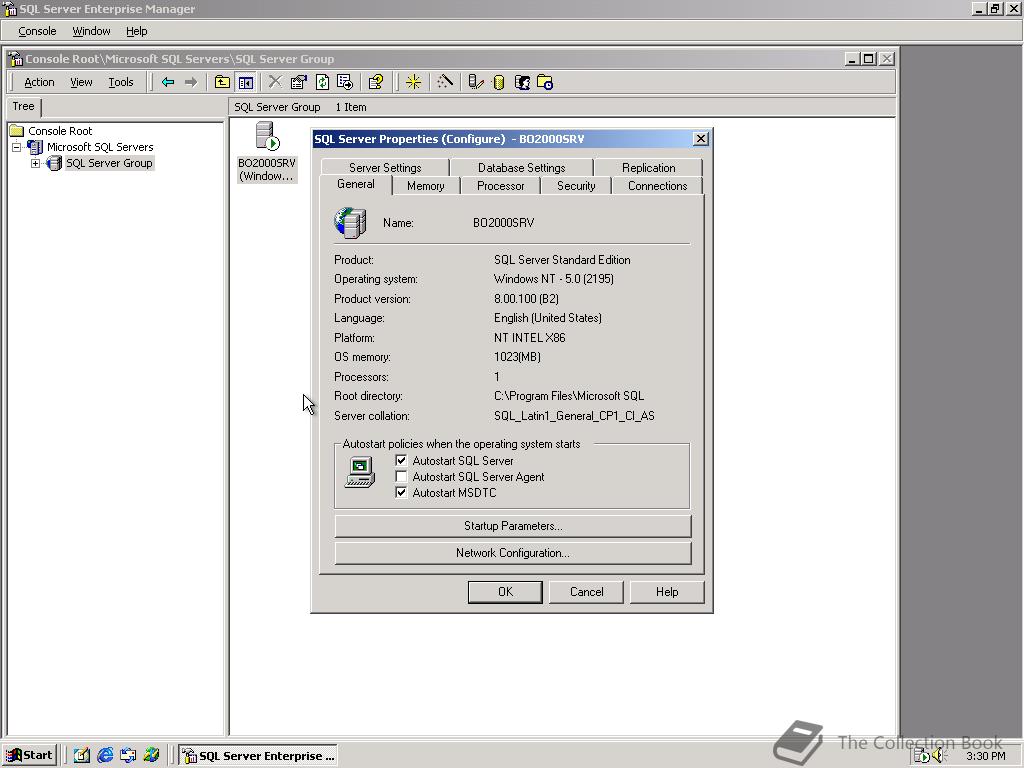Screen dimensions: 1024x768
Task: Launch Internet Explorer from quick launch
Action: click(x=104, y=756)
